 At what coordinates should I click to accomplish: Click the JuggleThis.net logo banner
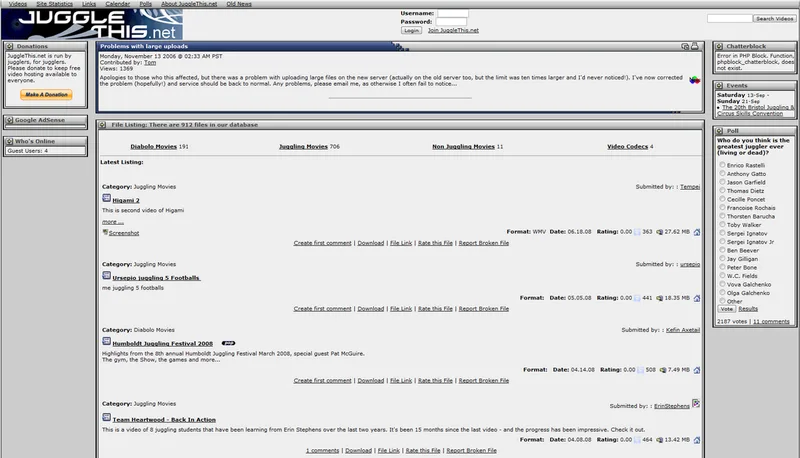tap(92, 24)
